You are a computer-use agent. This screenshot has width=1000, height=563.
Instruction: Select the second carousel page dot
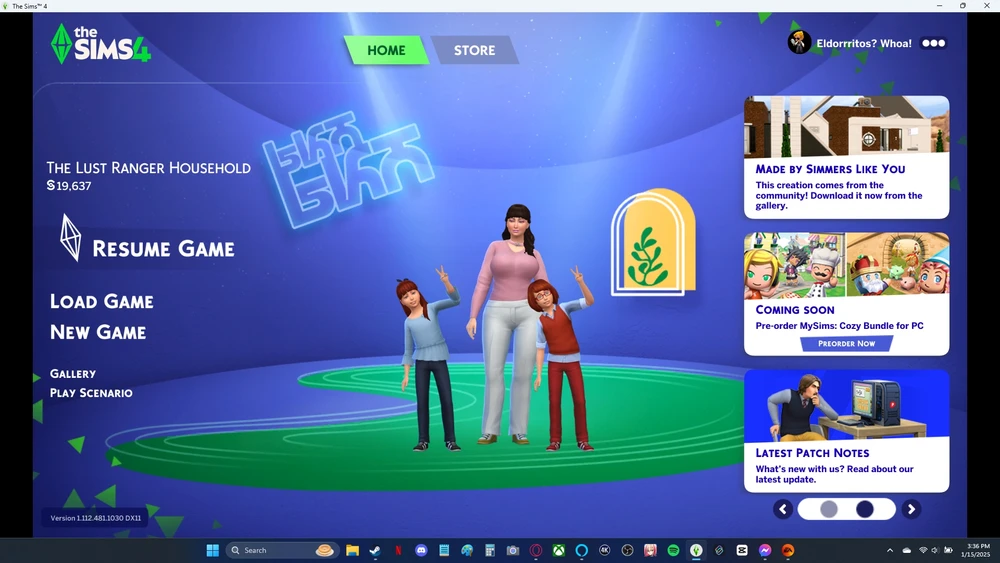pyautogui.click(x=865, y=509)
